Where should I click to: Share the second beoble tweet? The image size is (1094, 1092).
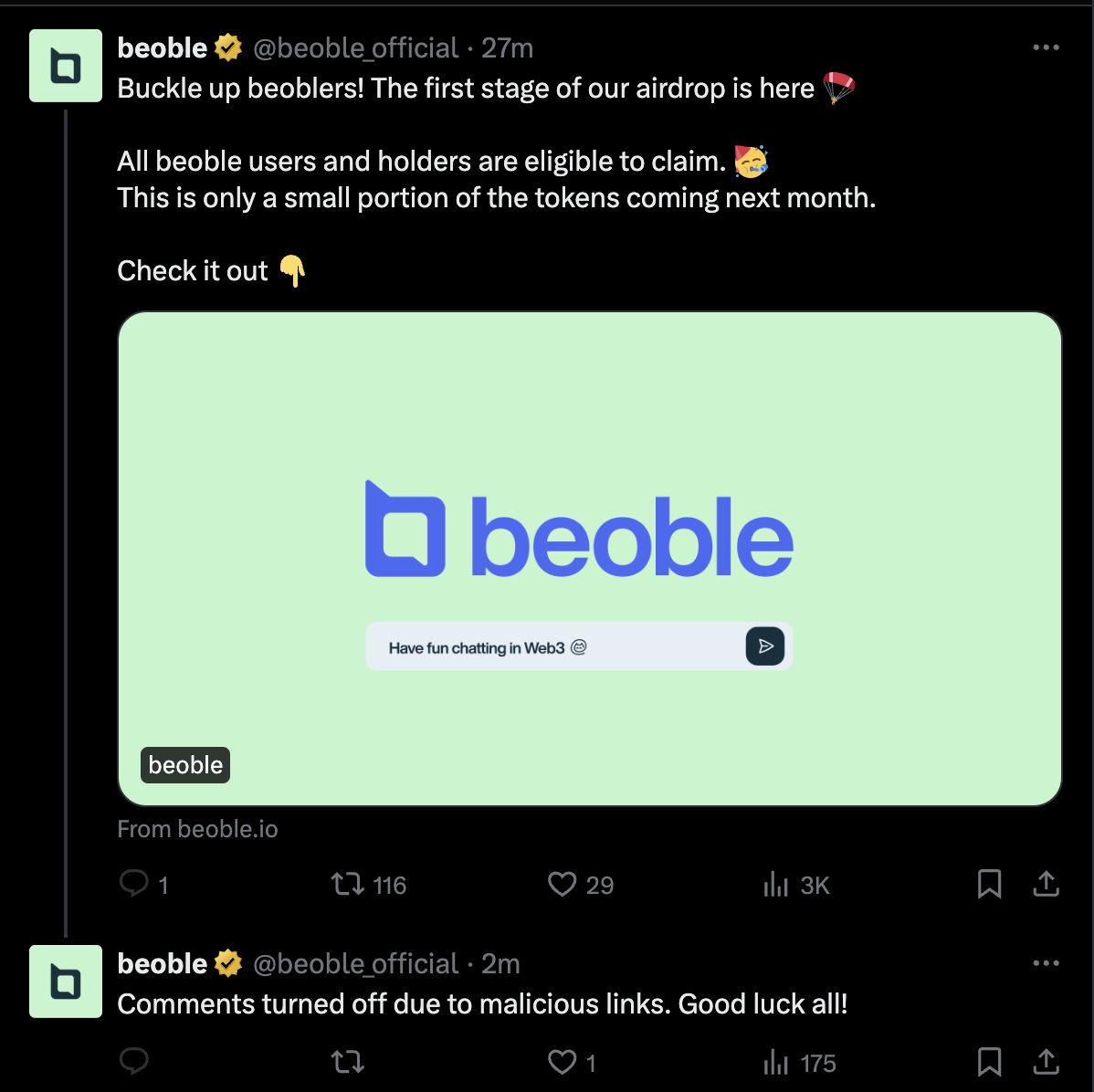click(x=1046, y=1061)
